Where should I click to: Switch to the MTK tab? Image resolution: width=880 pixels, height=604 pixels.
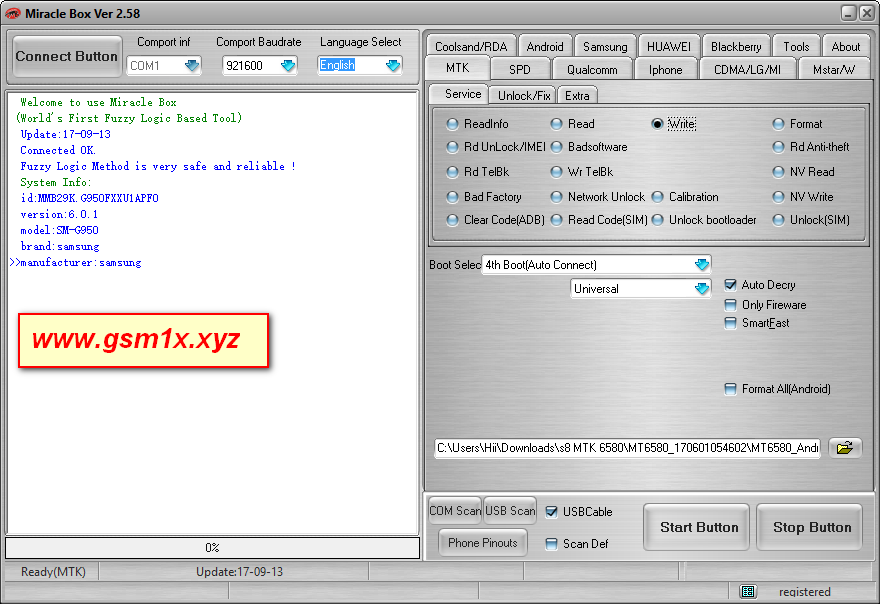[457, 68]
